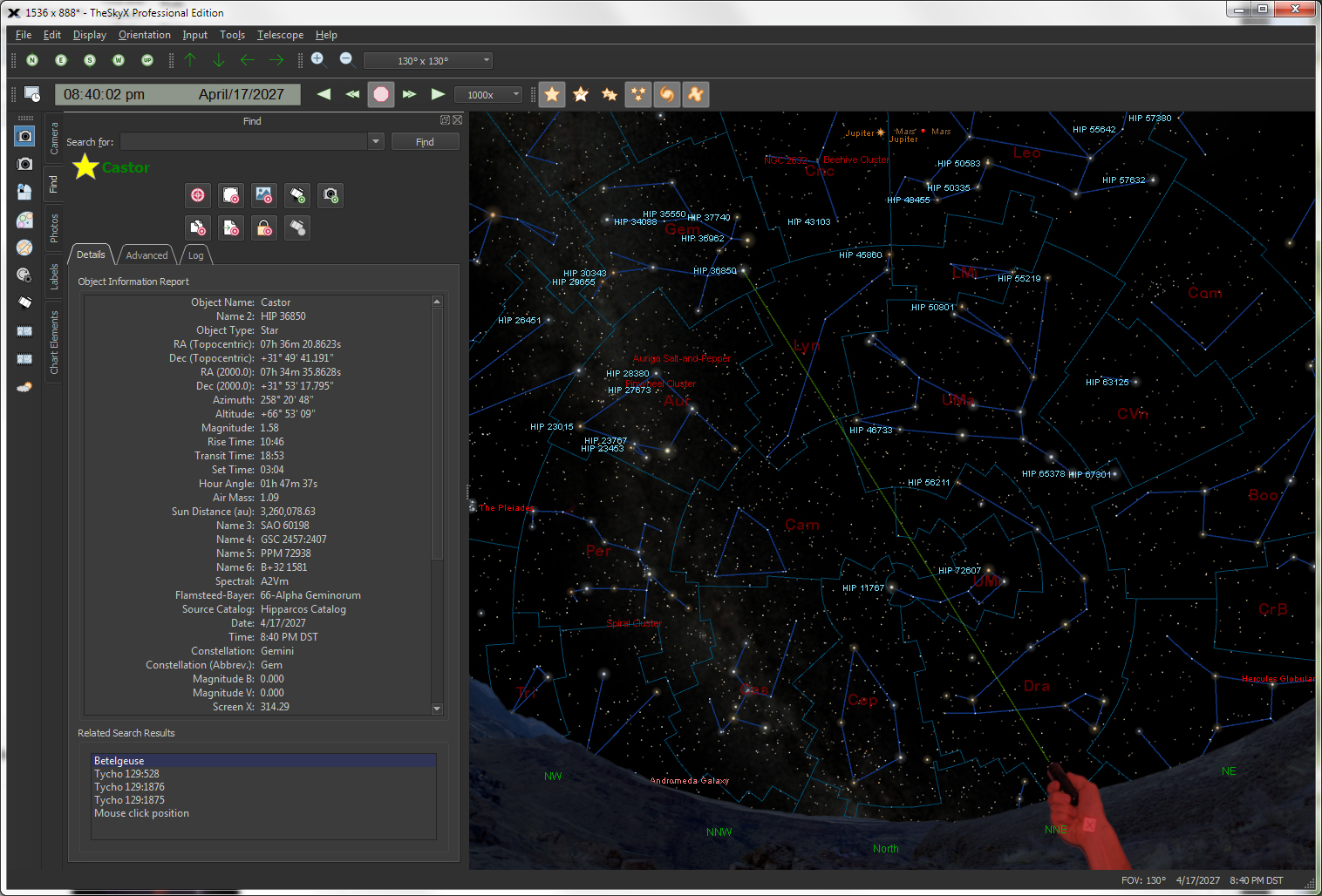Click the frame-with-target icon in Find panel

pyautogui.click(x=231, y=195)
